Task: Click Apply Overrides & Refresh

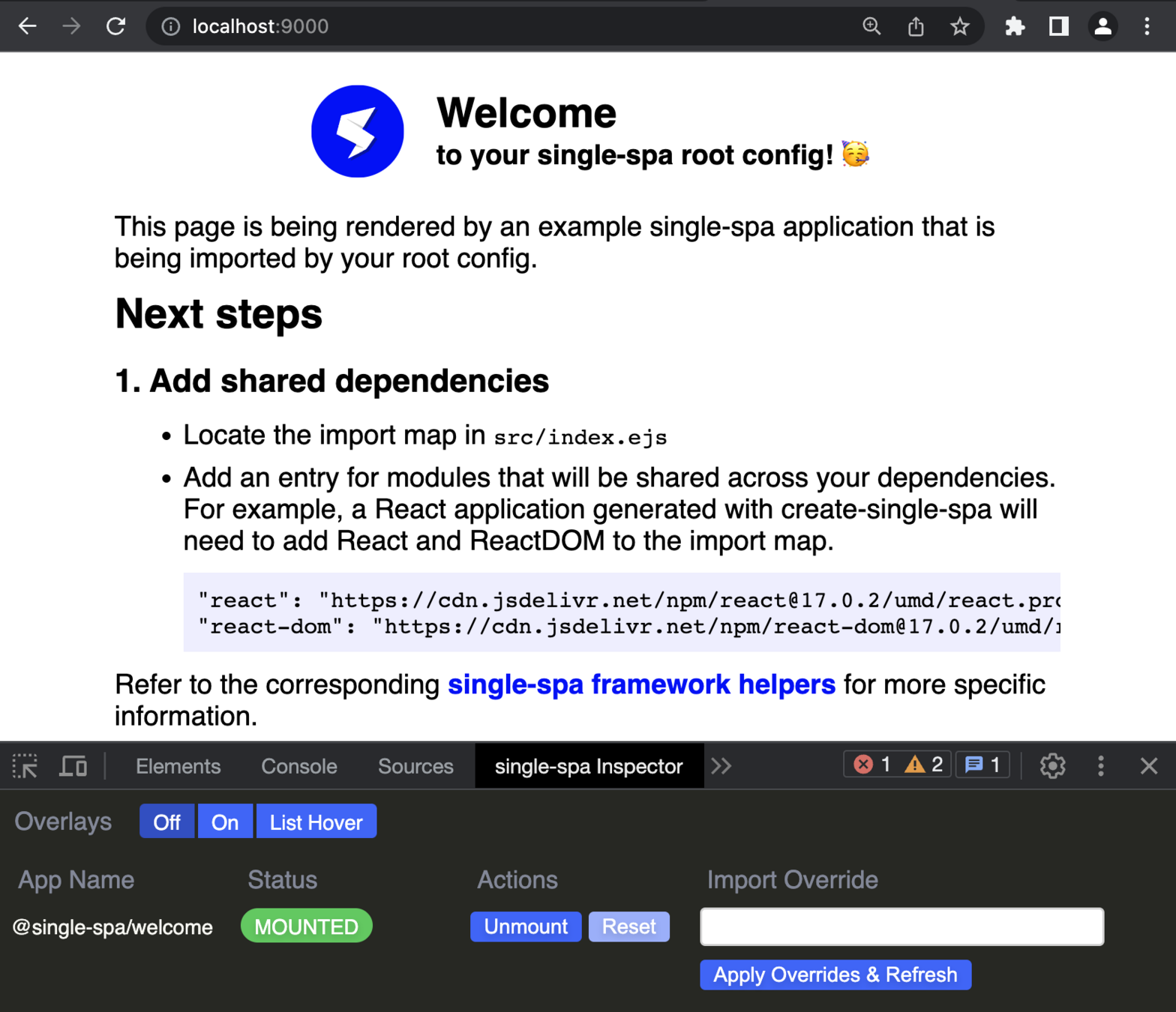Action: pos(835,975)
